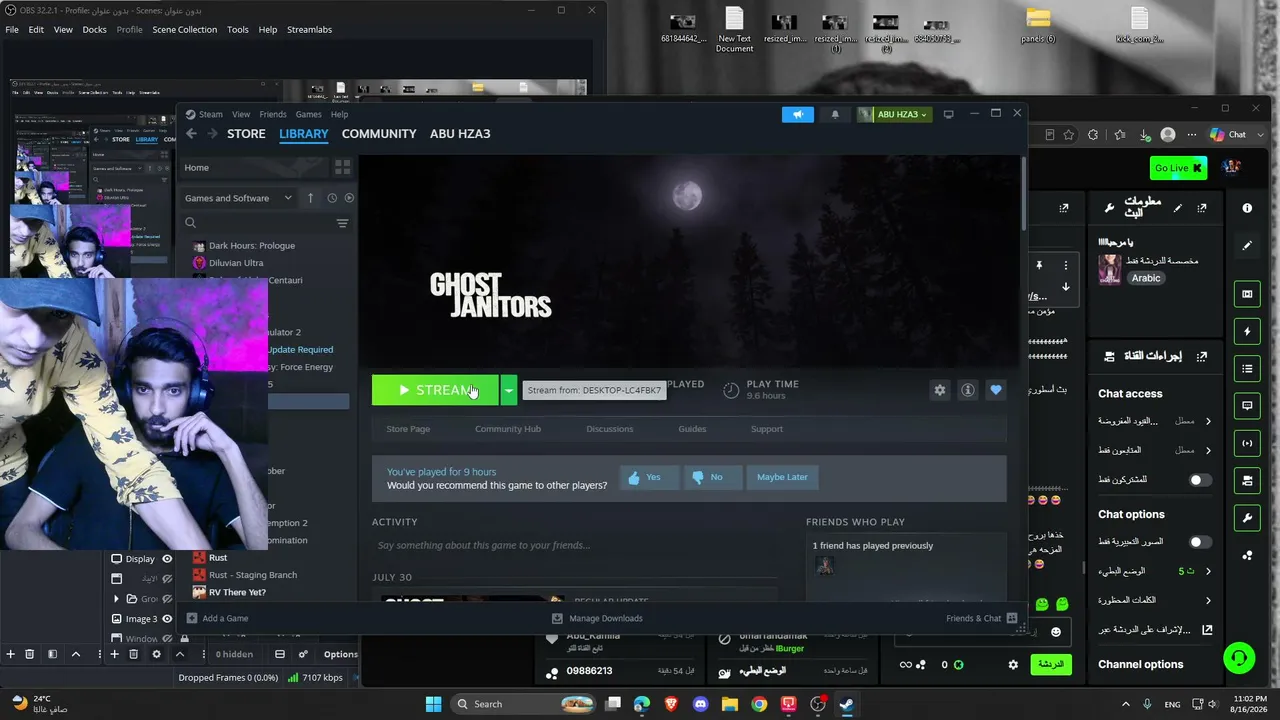Open Discord from the taskbar

pos(700,704)
